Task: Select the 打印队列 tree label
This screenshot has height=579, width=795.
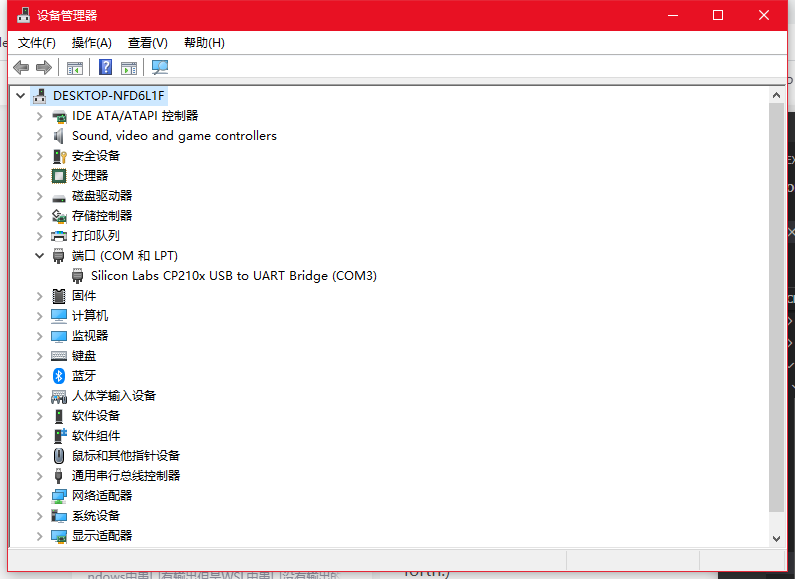Action: [x=96, y=236]
